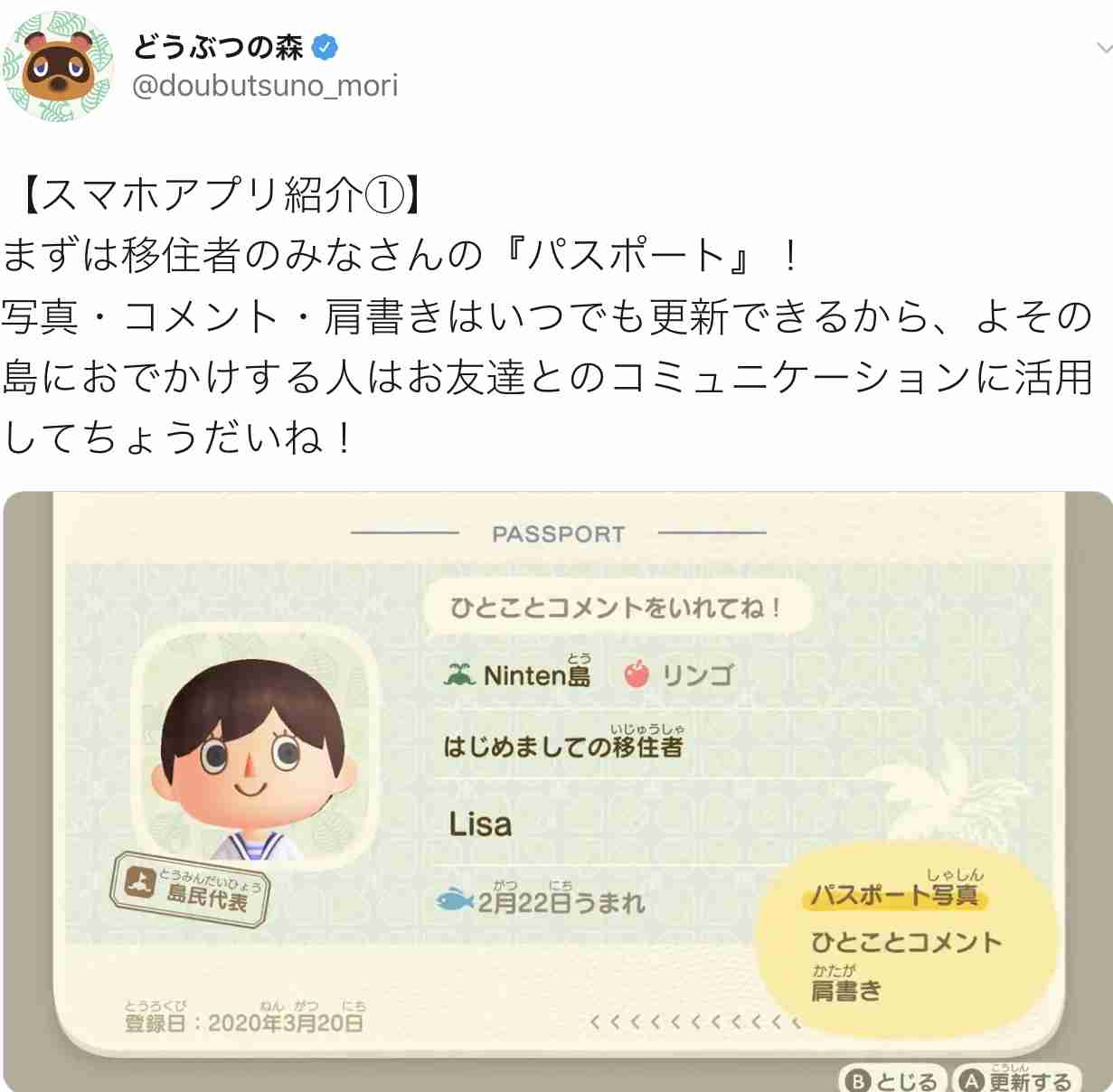Screen dimensions: 1113x1092
Task: Click the どうぶつの森 account name
Action: 218,47
